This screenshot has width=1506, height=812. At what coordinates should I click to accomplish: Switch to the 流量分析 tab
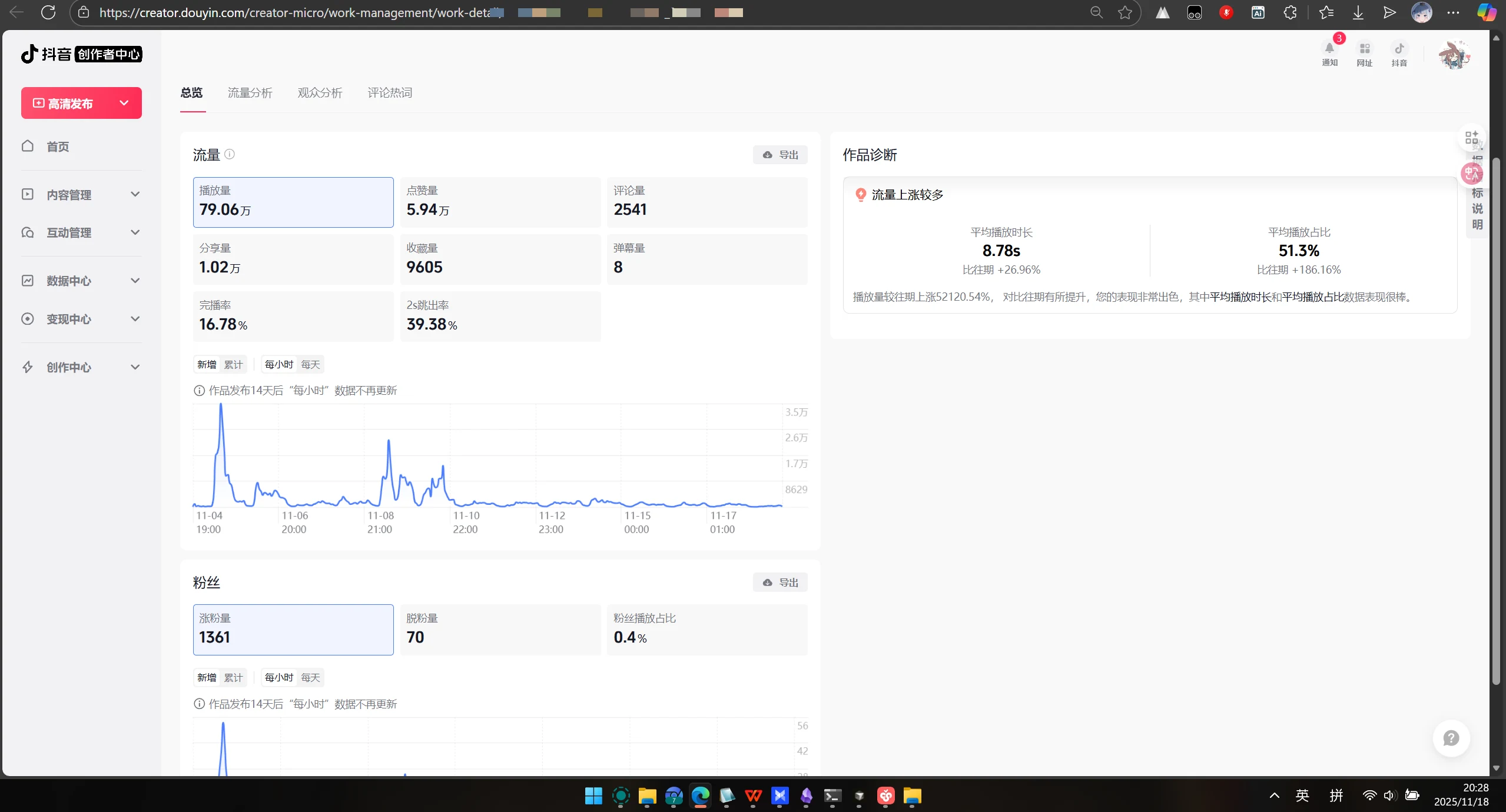click(x=250, y=92)
